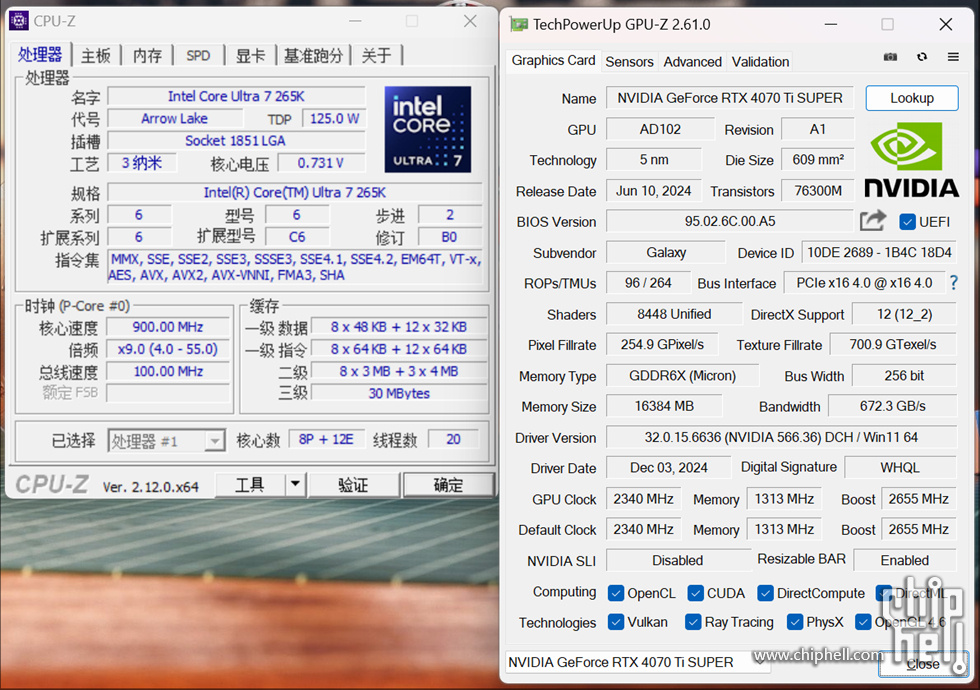Click the NVIDIA logo in GPU-Z
Viewport: 980px width, 690px height.
(x=911, y=160)
